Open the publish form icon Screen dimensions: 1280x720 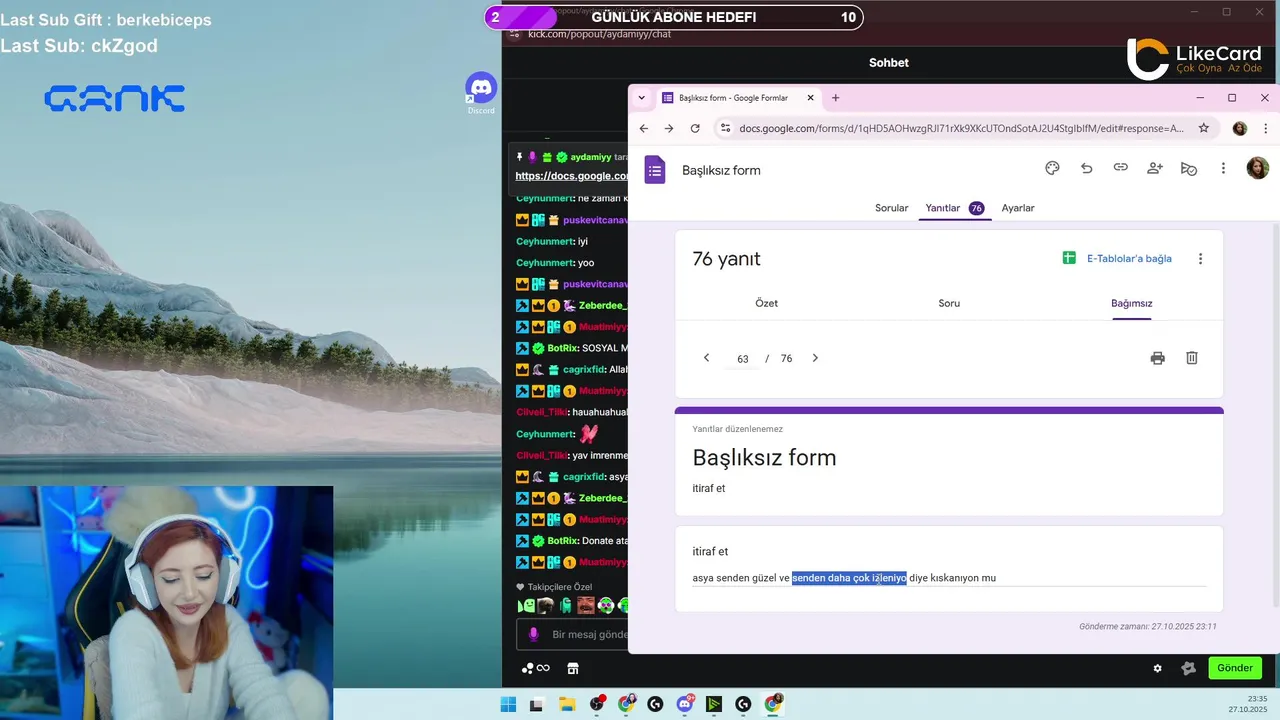tap(1188, 169)
